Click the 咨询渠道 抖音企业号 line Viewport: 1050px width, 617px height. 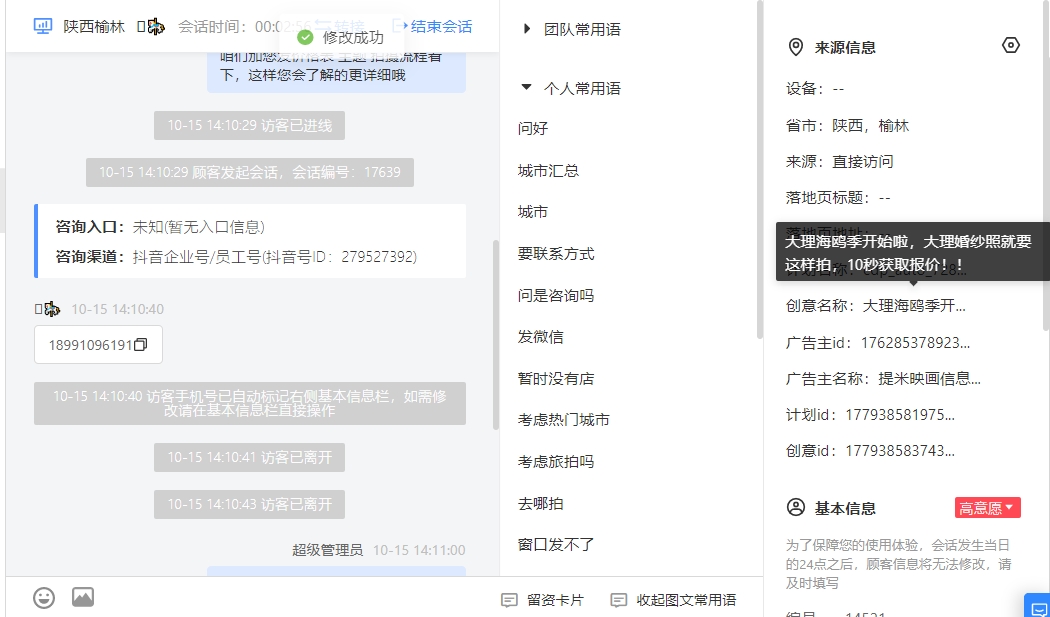[236, 257]
